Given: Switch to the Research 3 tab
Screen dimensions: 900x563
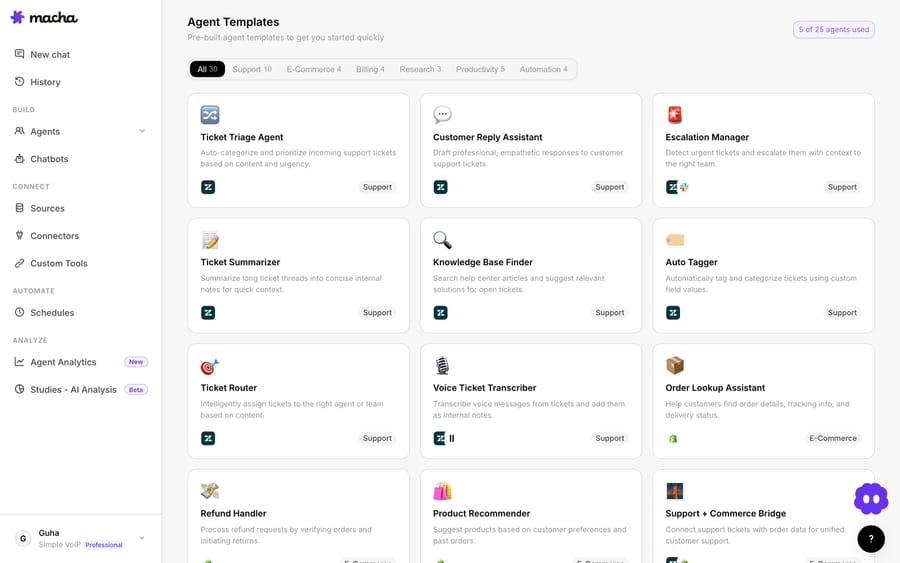Looking at the screenshot, I should click(420, 69).
